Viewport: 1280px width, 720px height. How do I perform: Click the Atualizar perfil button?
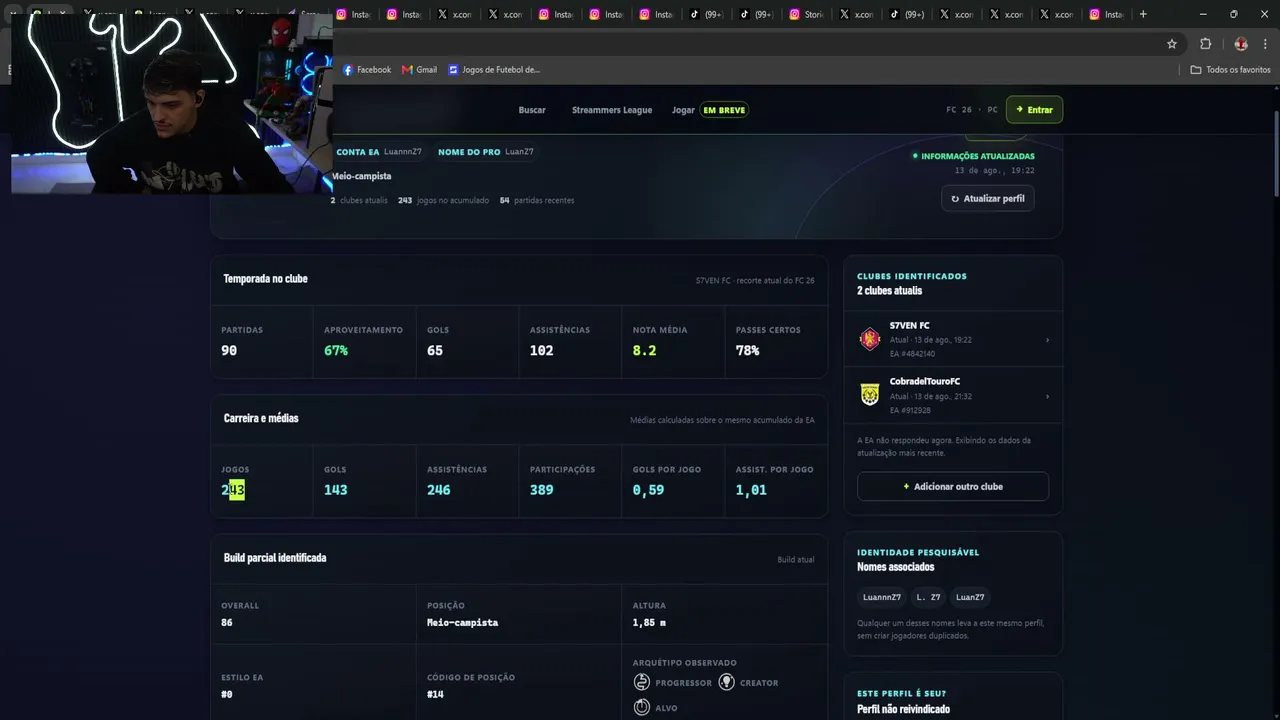988,198
